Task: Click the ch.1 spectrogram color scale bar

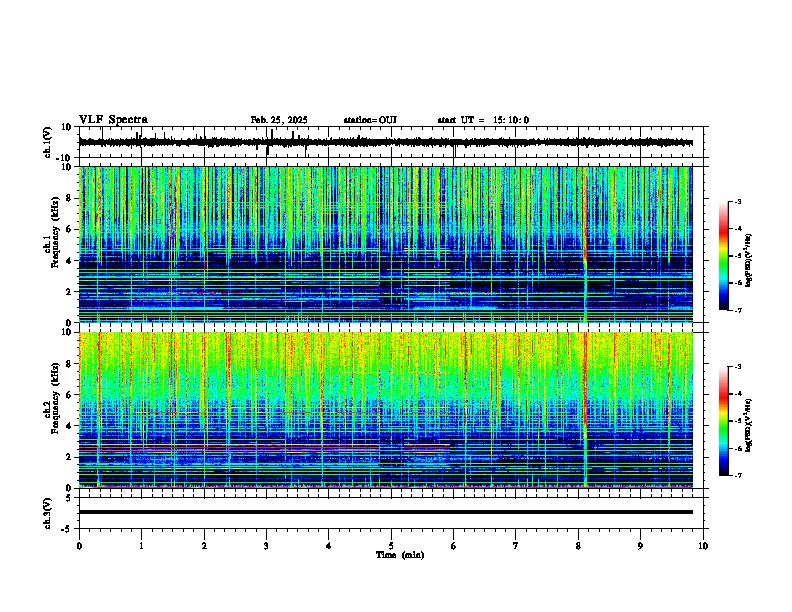Action: [x=724, y=256]
